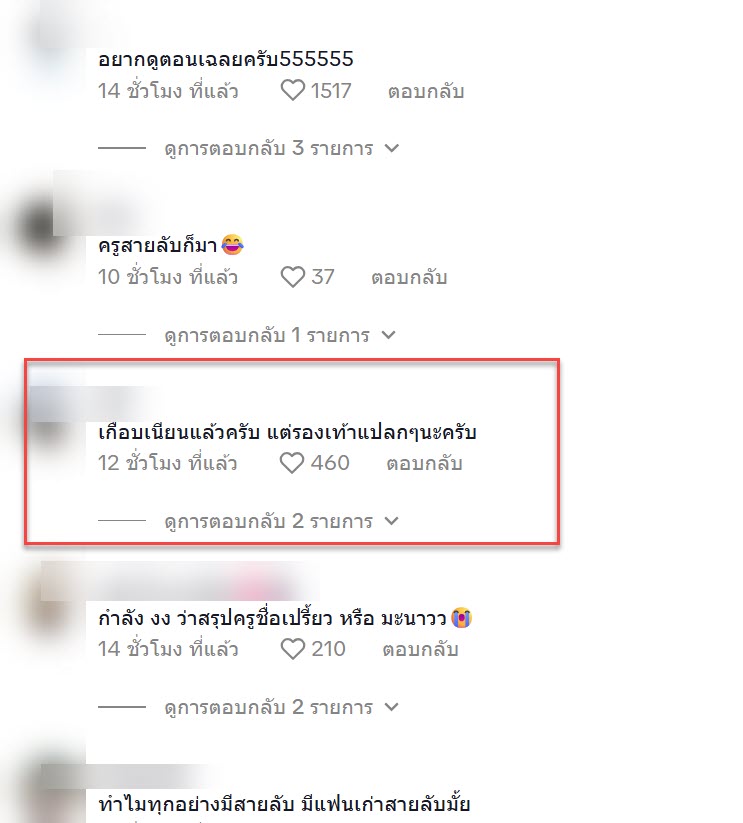This screenshot has height=823, width=743.
Task: Click the crying emoji after มะนาวว
Action: (x=461, y=618)
